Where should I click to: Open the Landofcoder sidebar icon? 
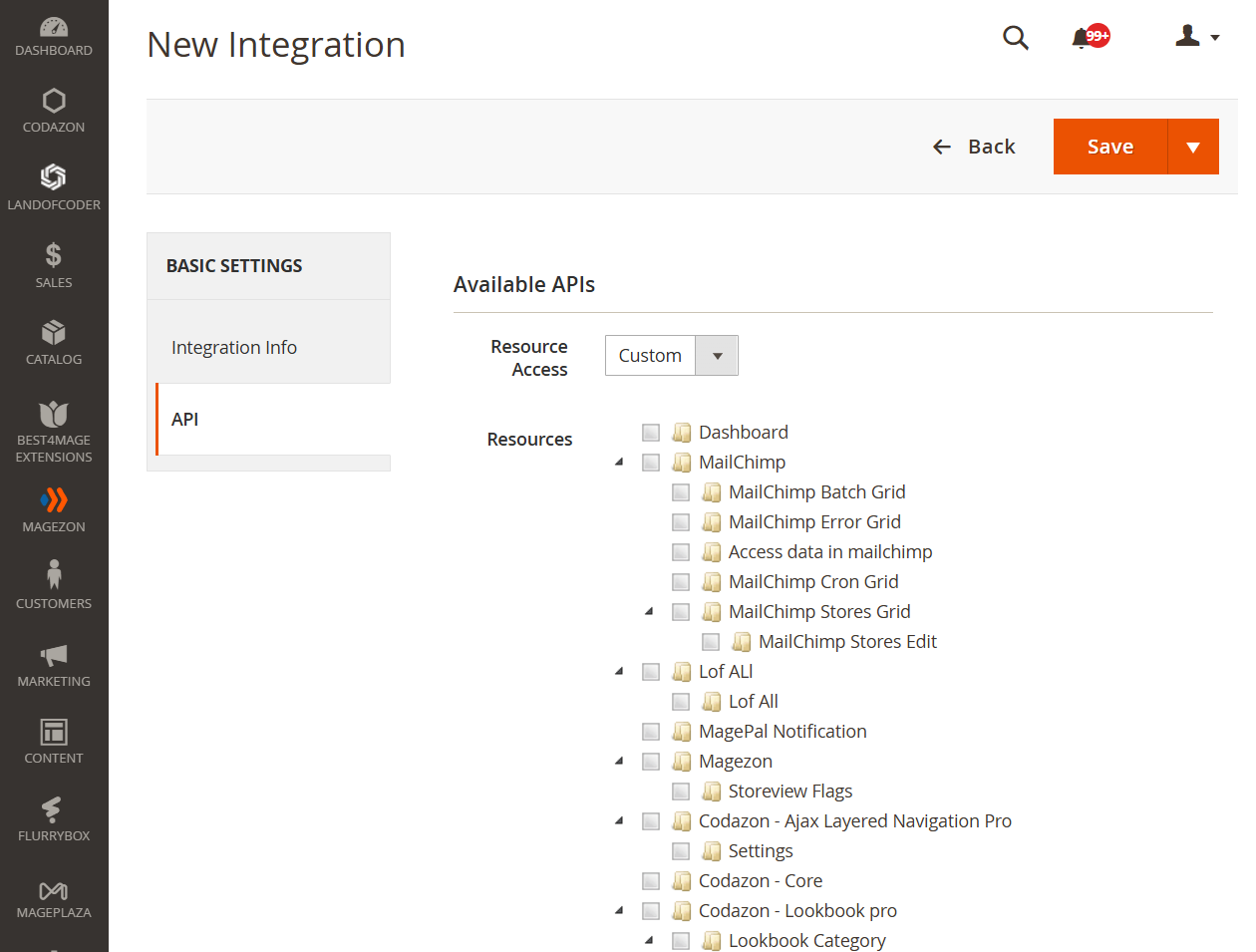pos(54,177)
